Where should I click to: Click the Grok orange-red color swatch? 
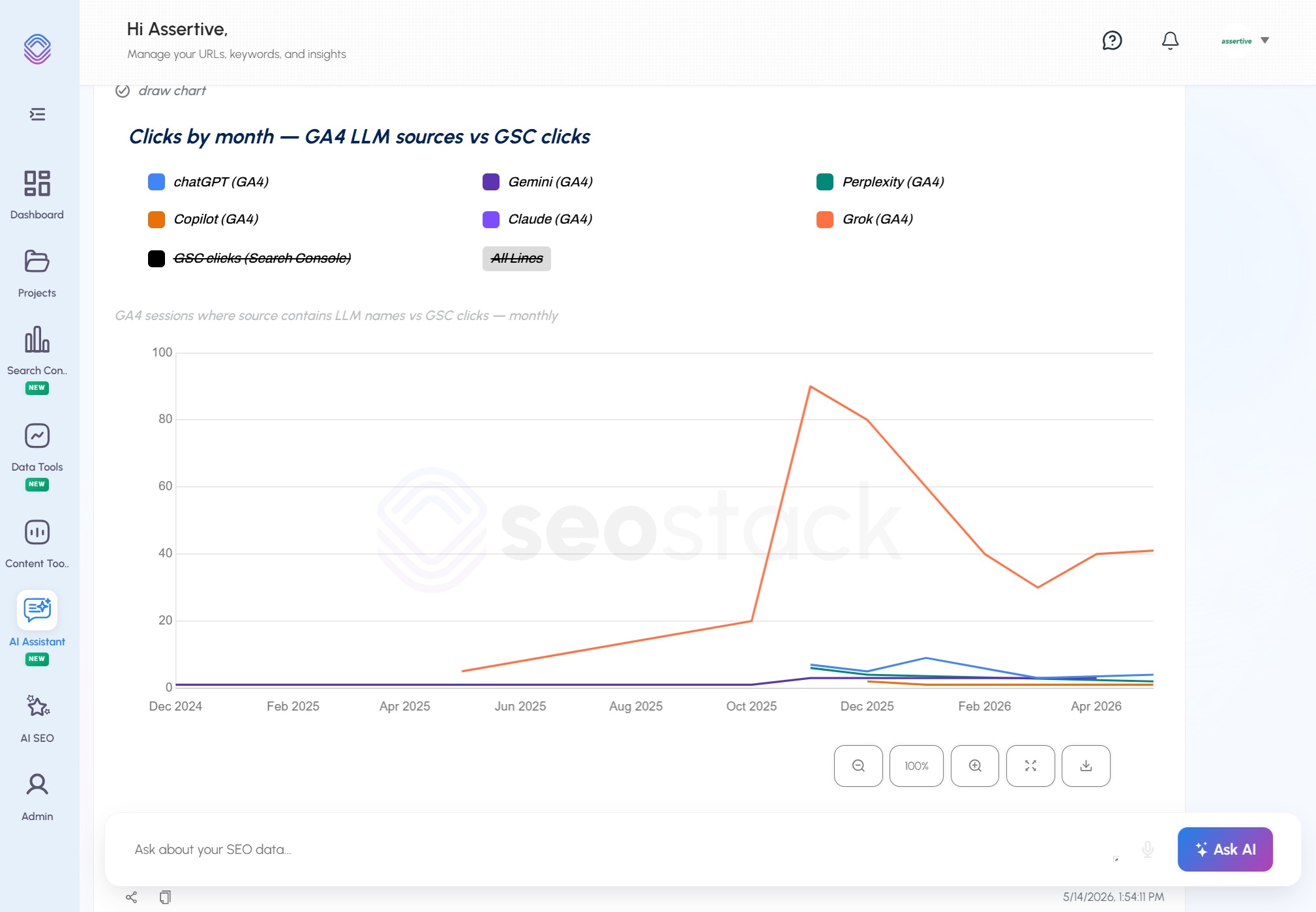pyautogui.click(x=825, y=219)
